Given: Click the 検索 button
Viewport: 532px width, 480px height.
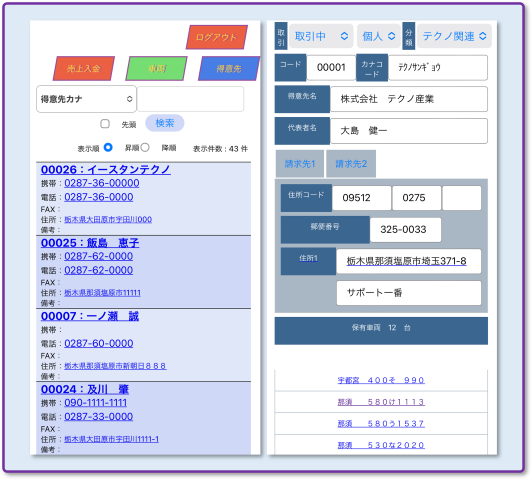Looking at the screenshot, I should point(165,123).
